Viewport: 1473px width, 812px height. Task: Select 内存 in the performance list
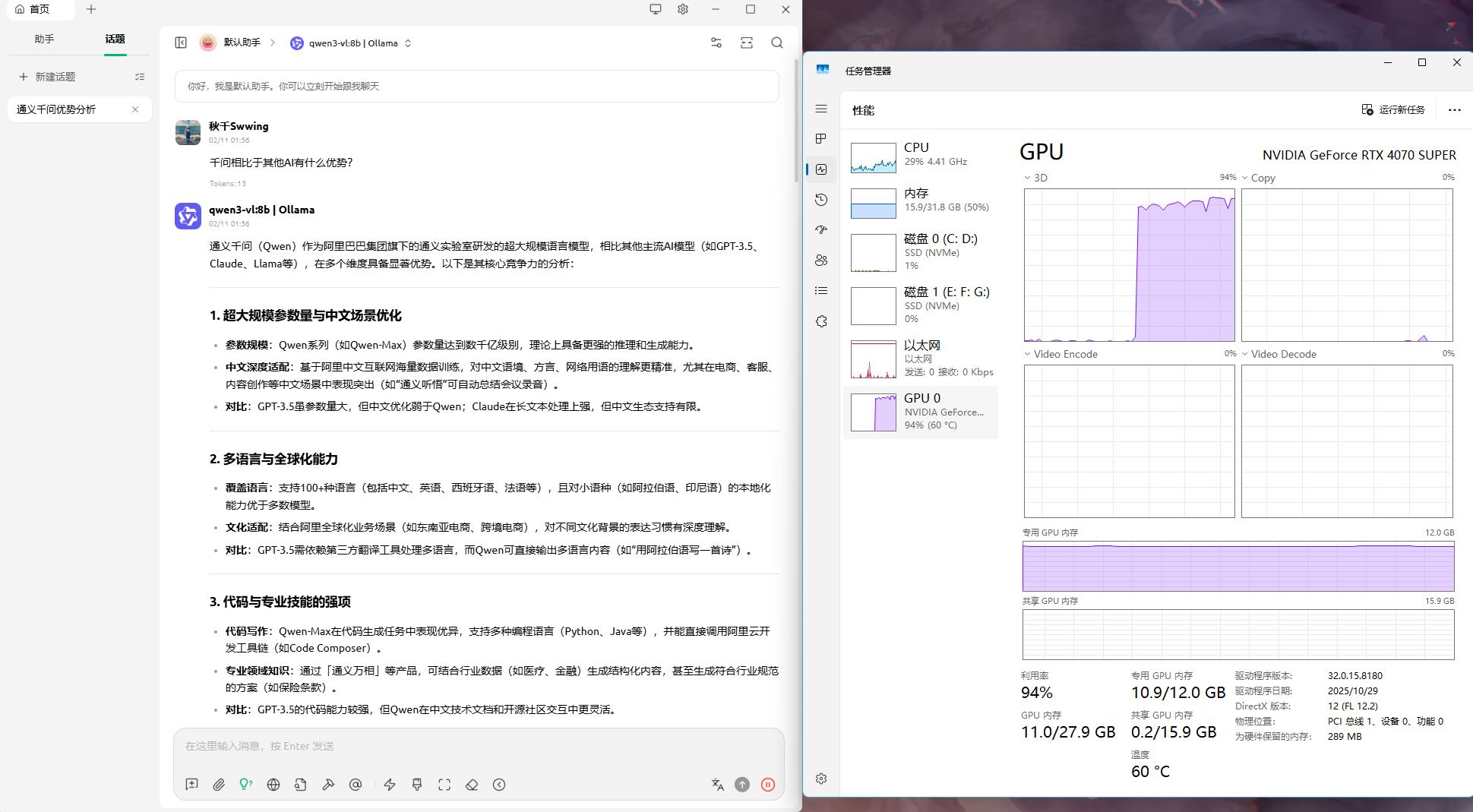[921, 204]
